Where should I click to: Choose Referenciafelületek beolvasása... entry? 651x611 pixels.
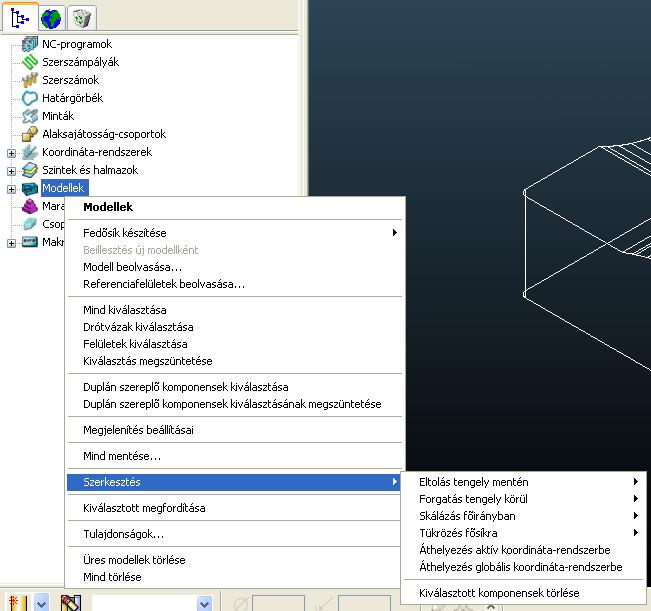coord(235,284)
